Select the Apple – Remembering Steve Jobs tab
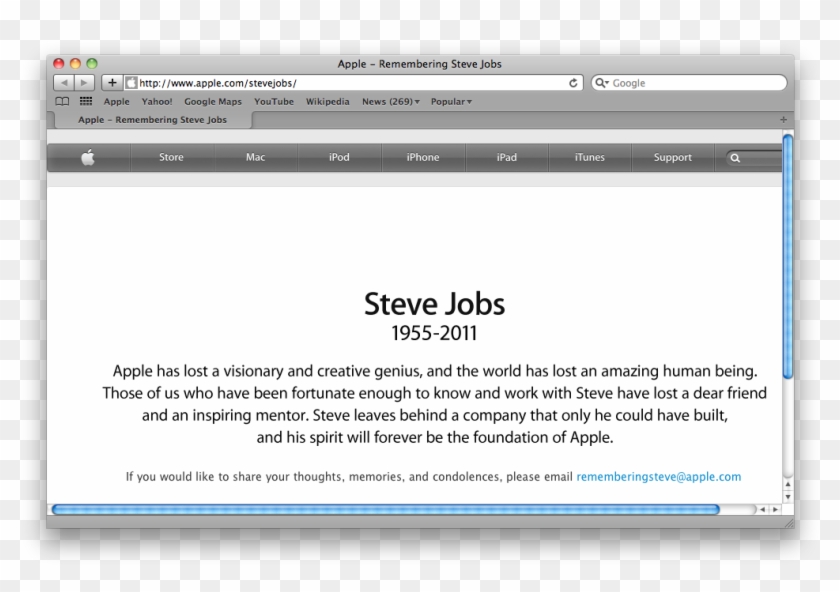840x592 pixels. (x=152, y=120)
